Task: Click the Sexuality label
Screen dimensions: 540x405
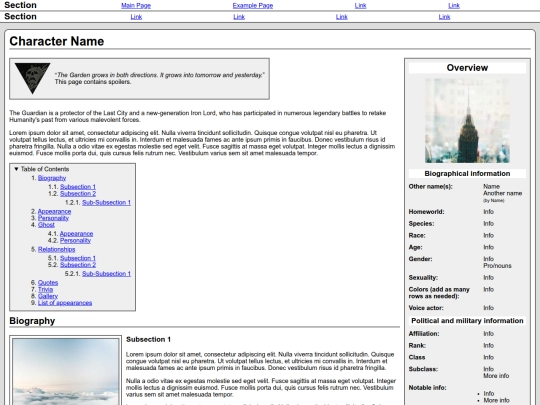Action: click(x=423, y=278)
